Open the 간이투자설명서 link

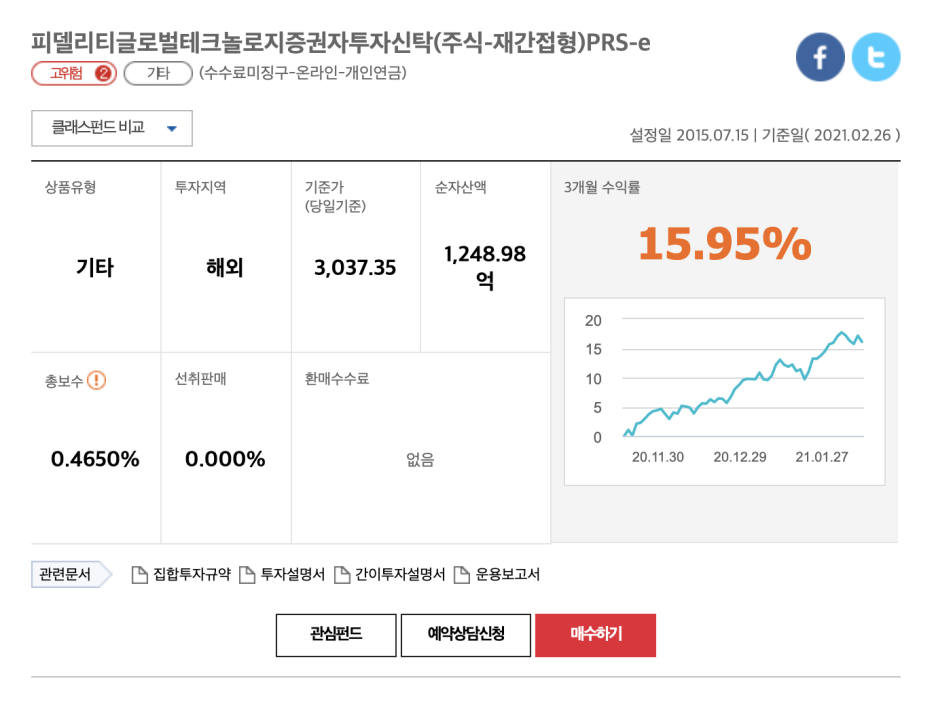[400, 574]
